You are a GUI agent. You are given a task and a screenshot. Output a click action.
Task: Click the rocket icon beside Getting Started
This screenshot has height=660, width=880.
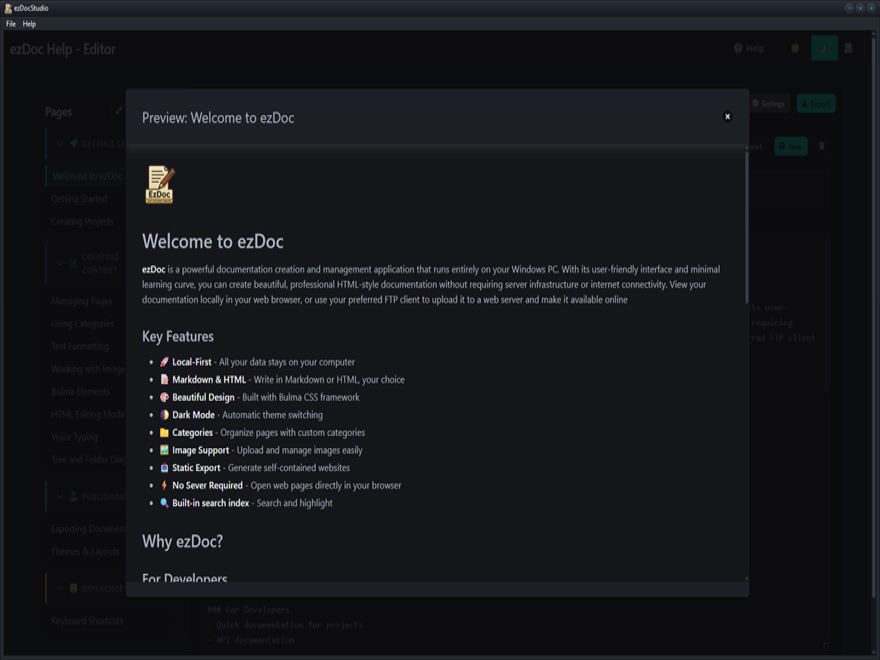(x=74, y=144)
